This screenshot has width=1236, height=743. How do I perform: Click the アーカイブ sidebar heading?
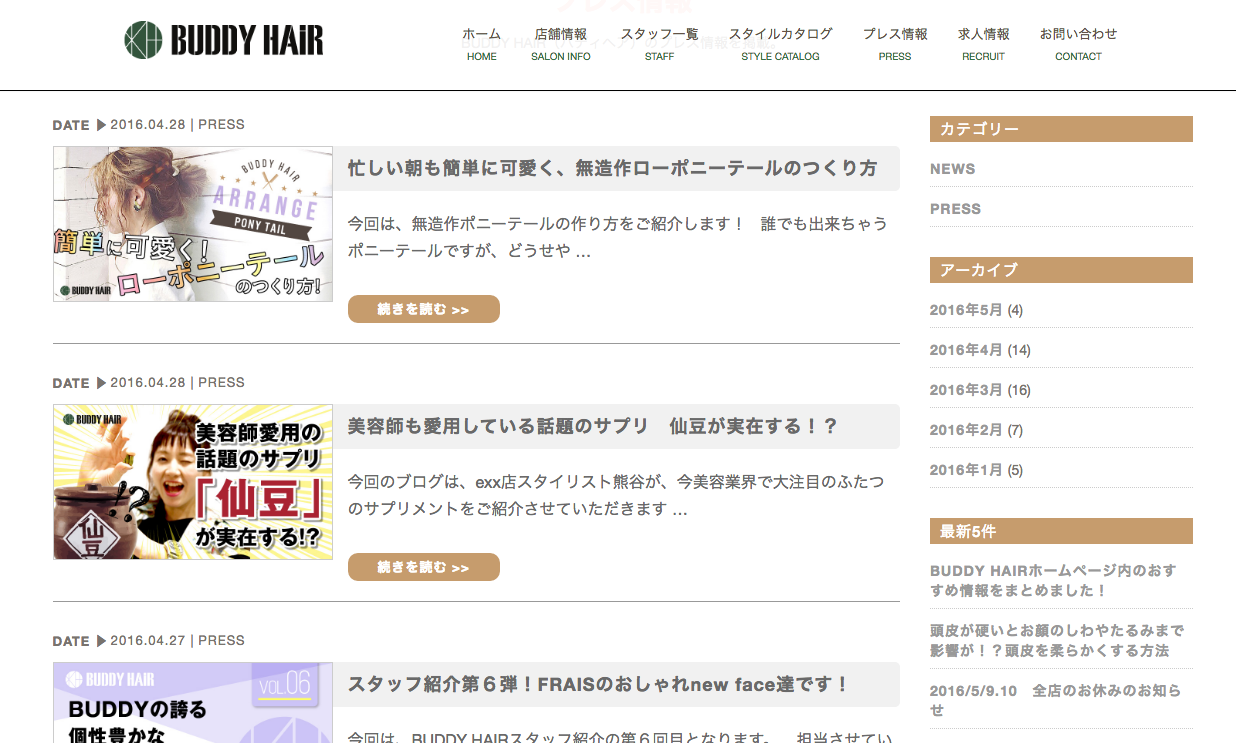coord(1061,270)
